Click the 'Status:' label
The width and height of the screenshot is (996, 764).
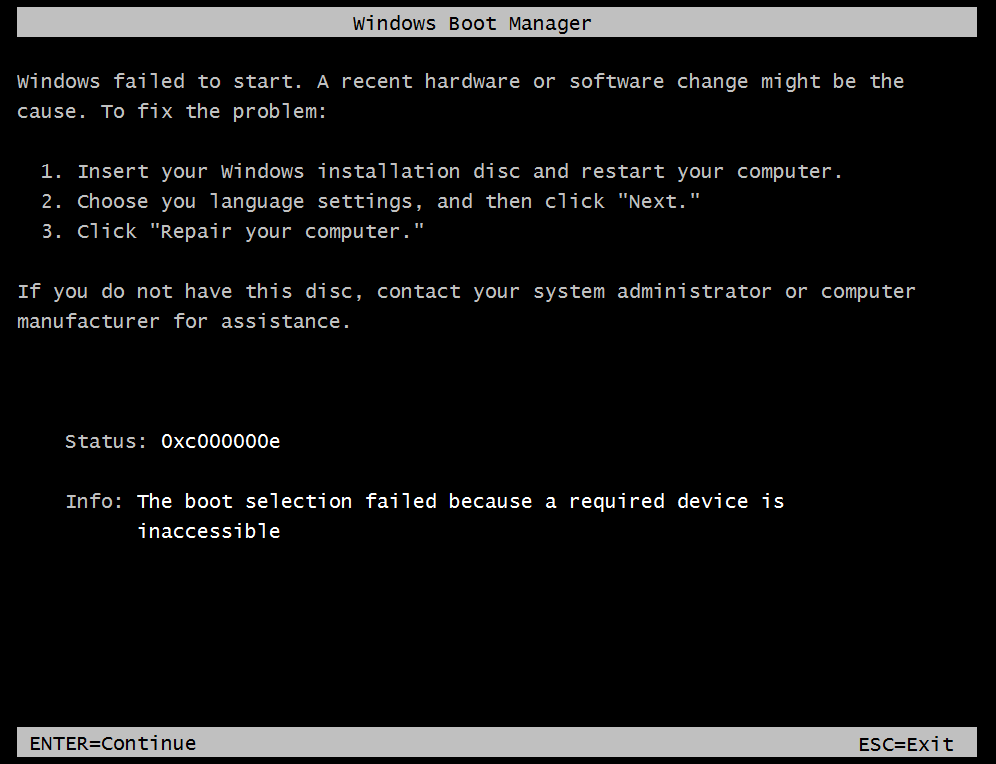pyautogui.click(x=105, y=441)
